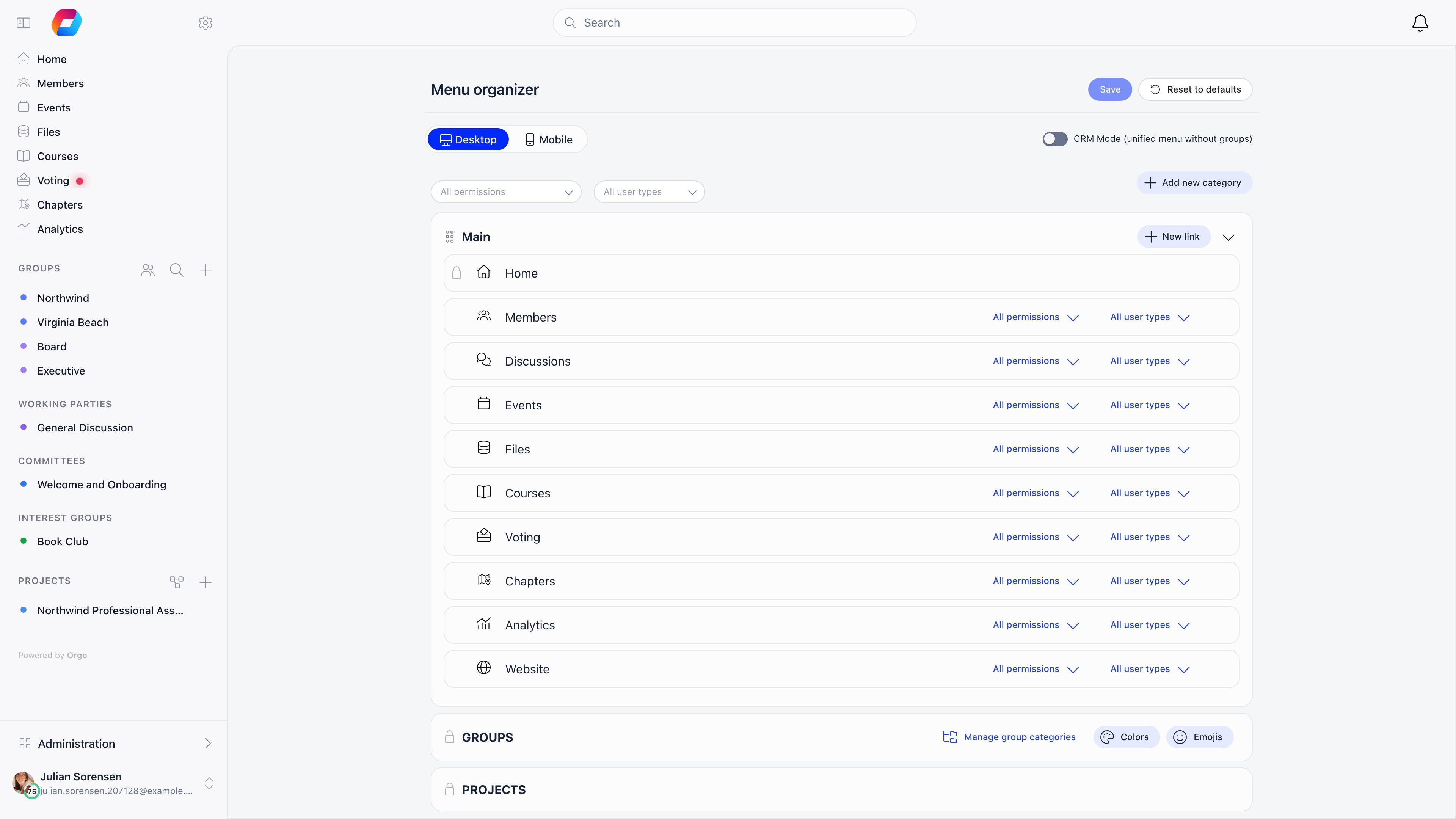Screen dimensions: 1456x819
Task: Click the lock icon on Home row
Action: (457, 273)
